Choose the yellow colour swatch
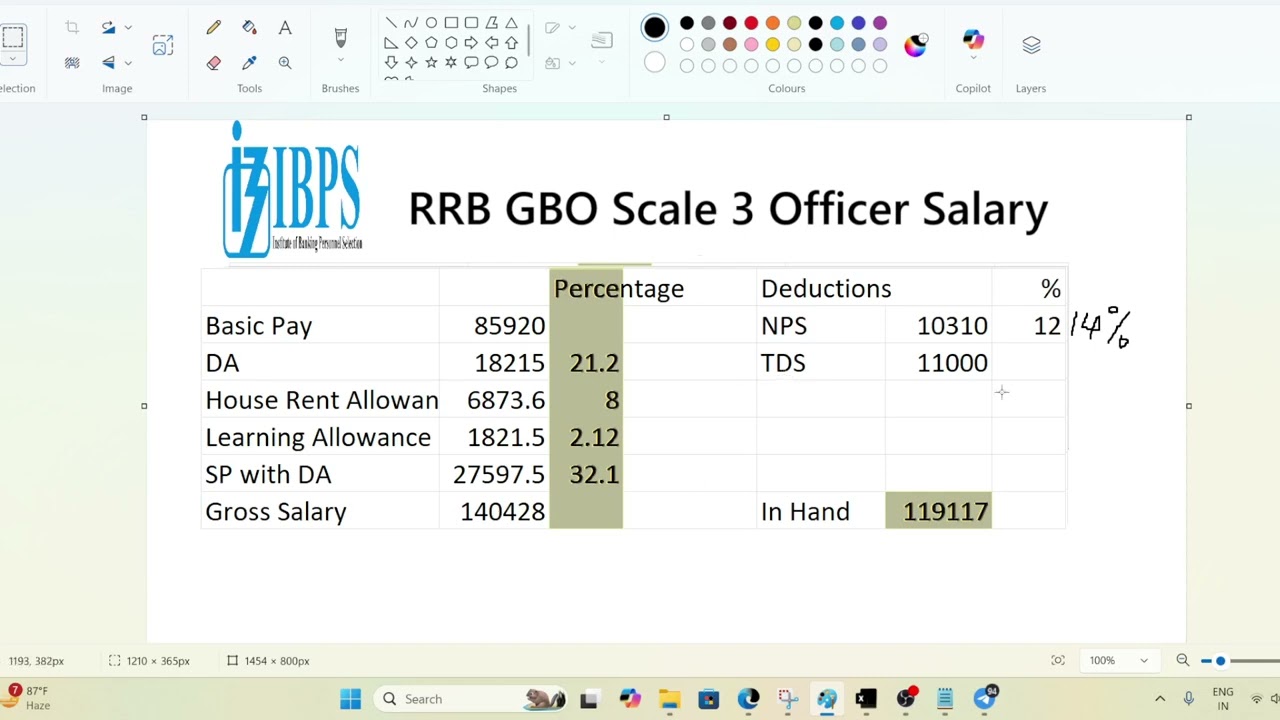Screen dimensions: 1280x720 772,44
